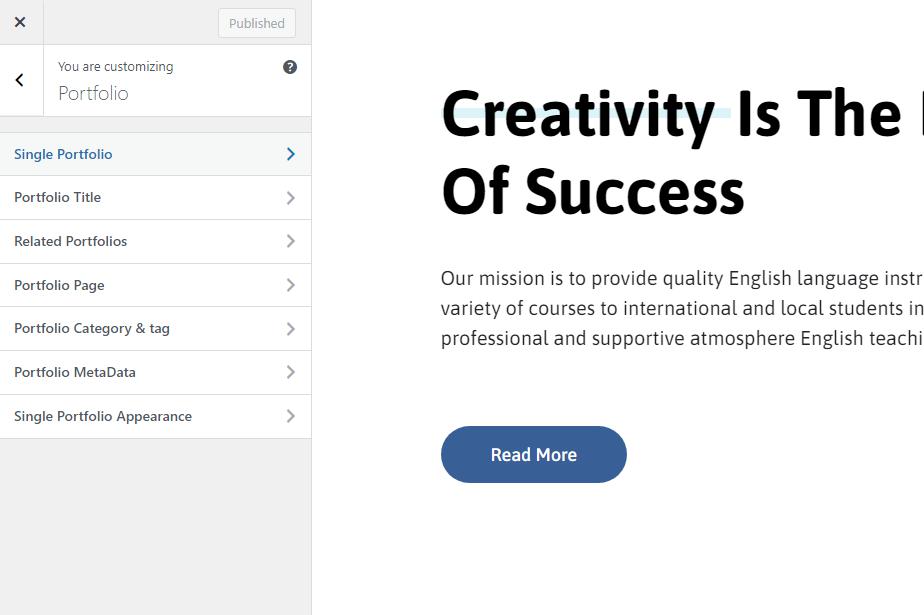Image resolution: width=924 pixels, height=615 pixels.
Task: Expand the chevron beside Portfolio MetaData
Action: 291,372
